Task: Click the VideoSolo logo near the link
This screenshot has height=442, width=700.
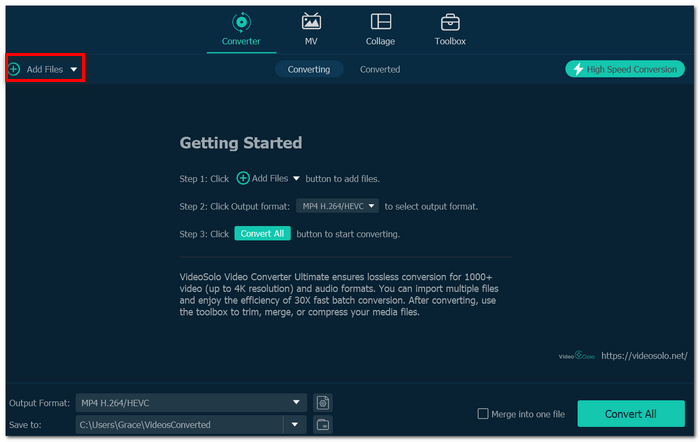Action: tap(576, 356)
